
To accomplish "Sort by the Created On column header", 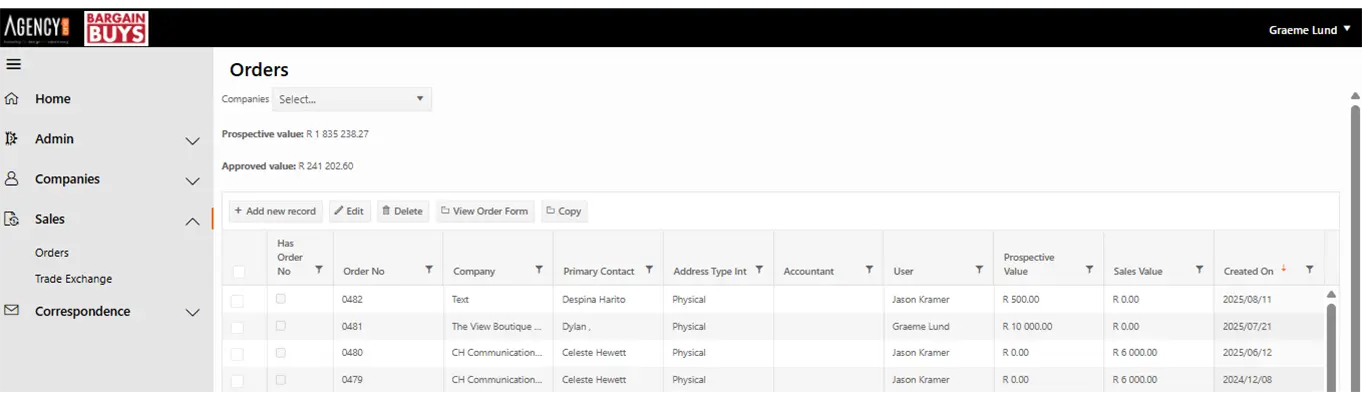I will [x=1248, y=271].
